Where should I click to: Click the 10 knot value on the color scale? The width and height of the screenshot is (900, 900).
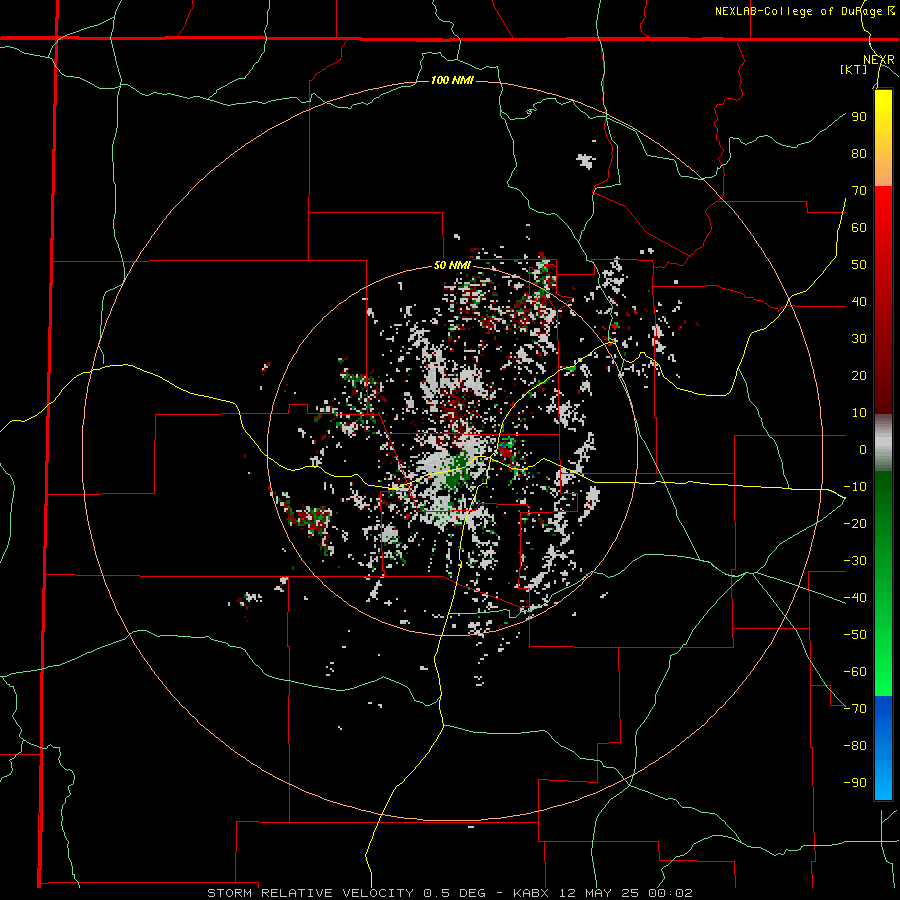[859, 413]
